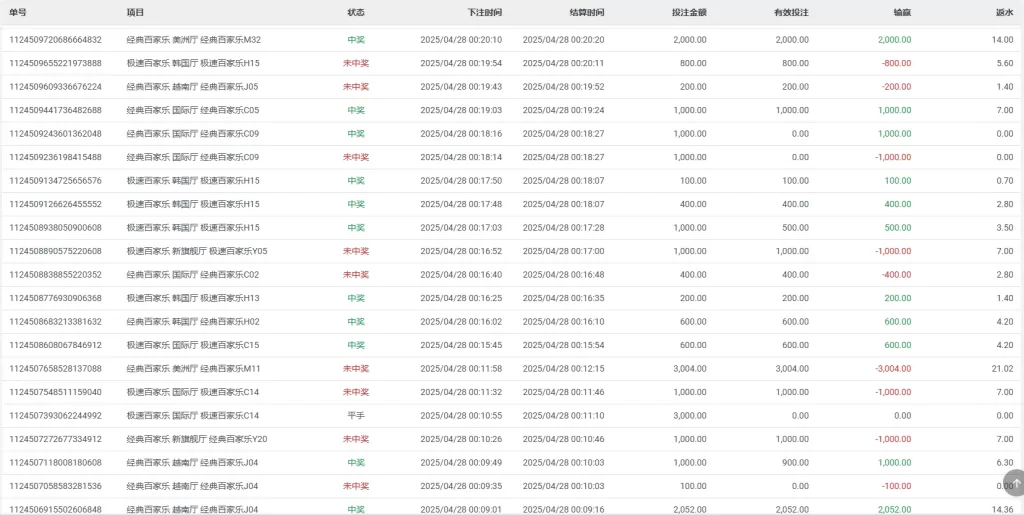Select order number 1124508683213381632
Viewport: 1024px width, 515px height.
click(x=56, y=322)
